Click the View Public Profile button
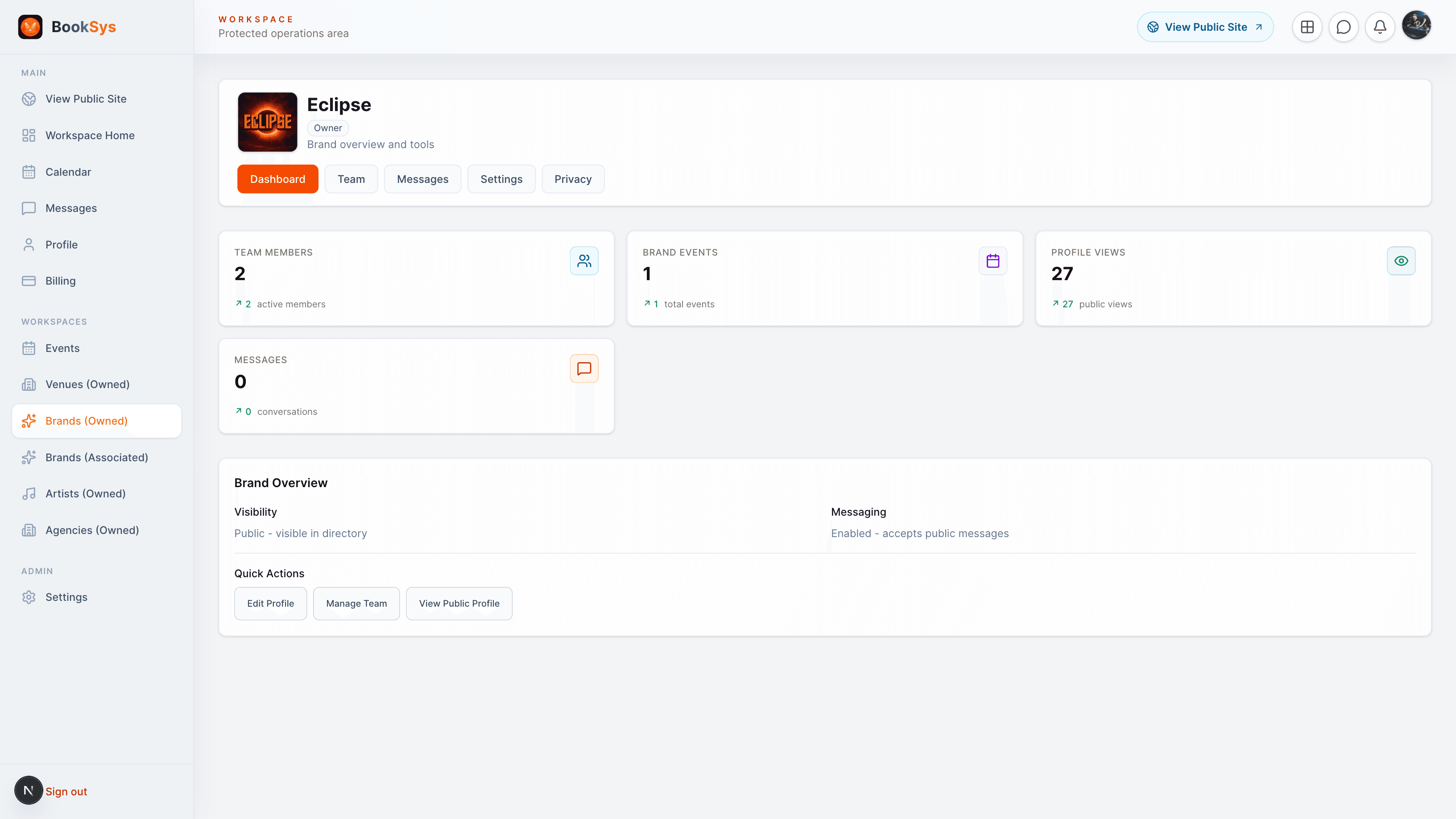Image resolution: width=1456 pixels, height=819 pixels. [x=459, y=604]
